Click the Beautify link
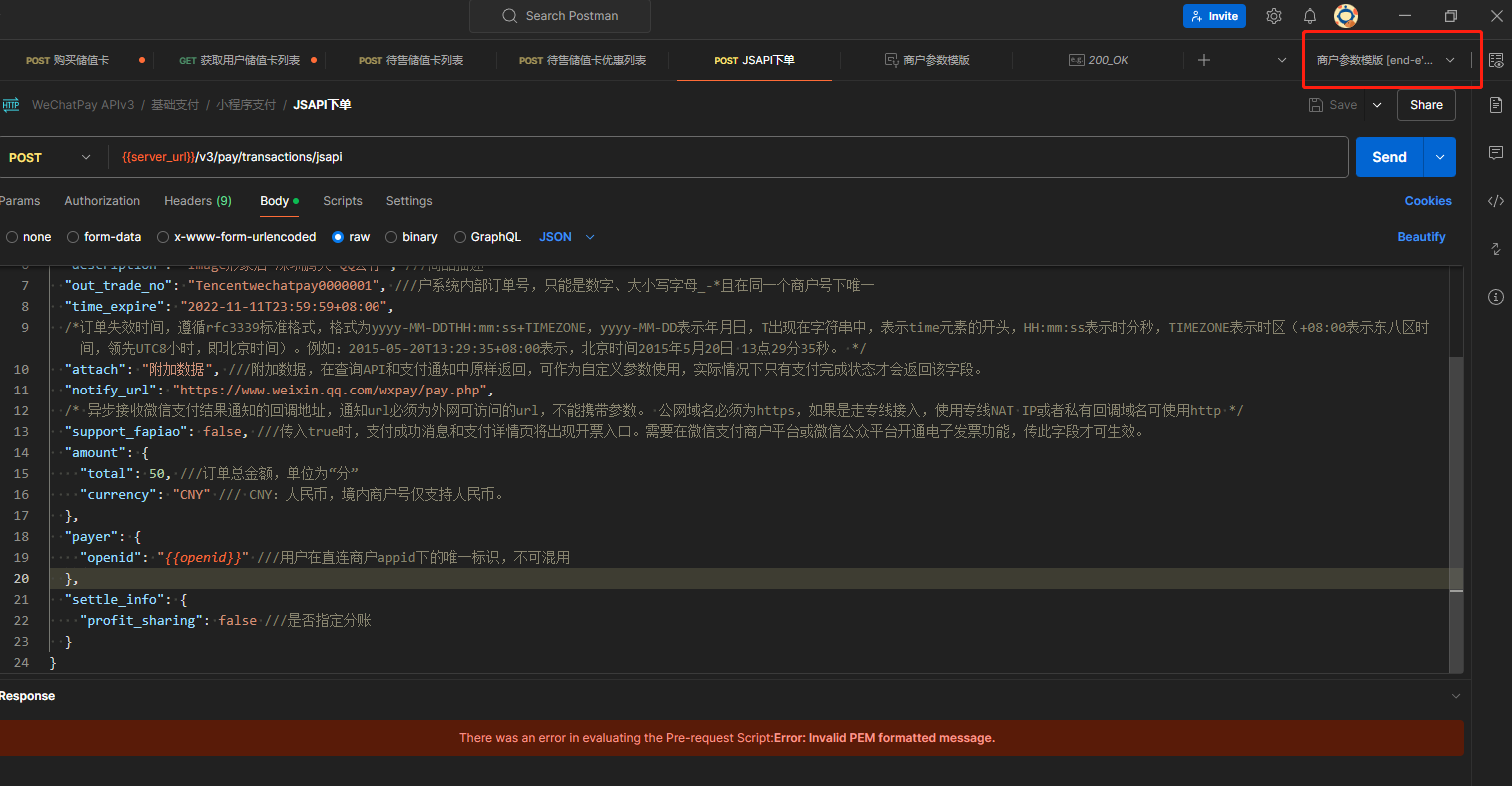The width and height of the screenshot is (1512, 786). [1421, 237]
